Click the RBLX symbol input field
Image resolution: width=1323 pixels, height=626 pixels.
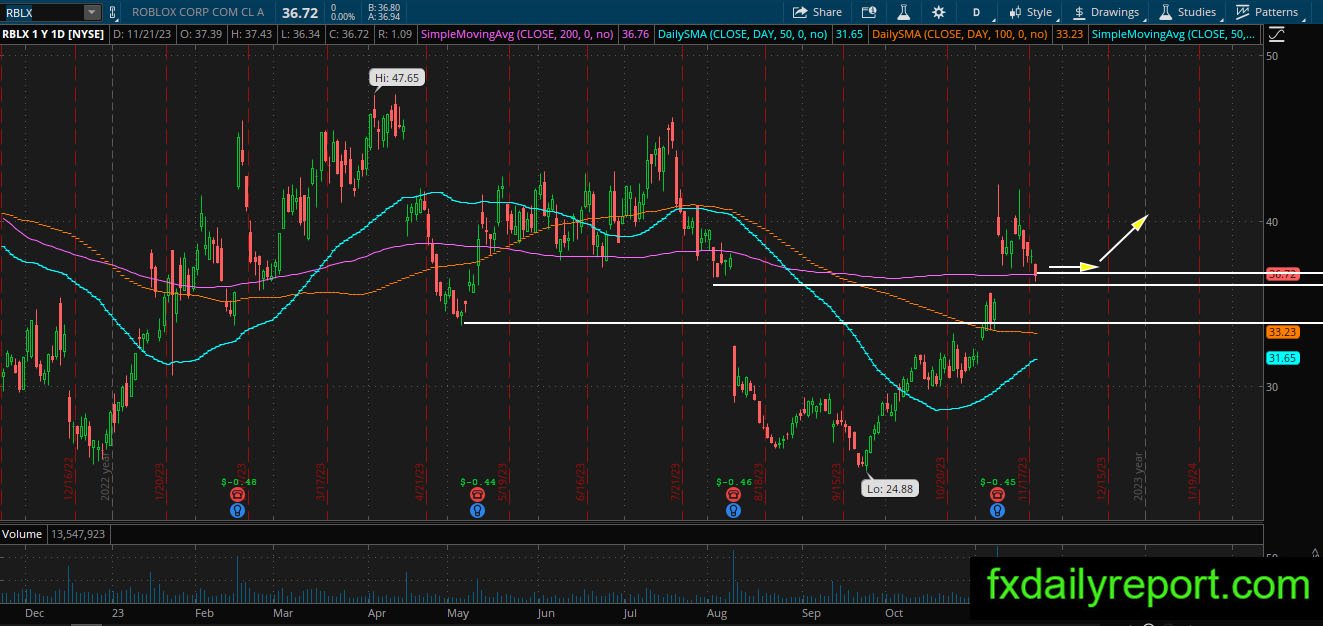[x=41, y=12]
